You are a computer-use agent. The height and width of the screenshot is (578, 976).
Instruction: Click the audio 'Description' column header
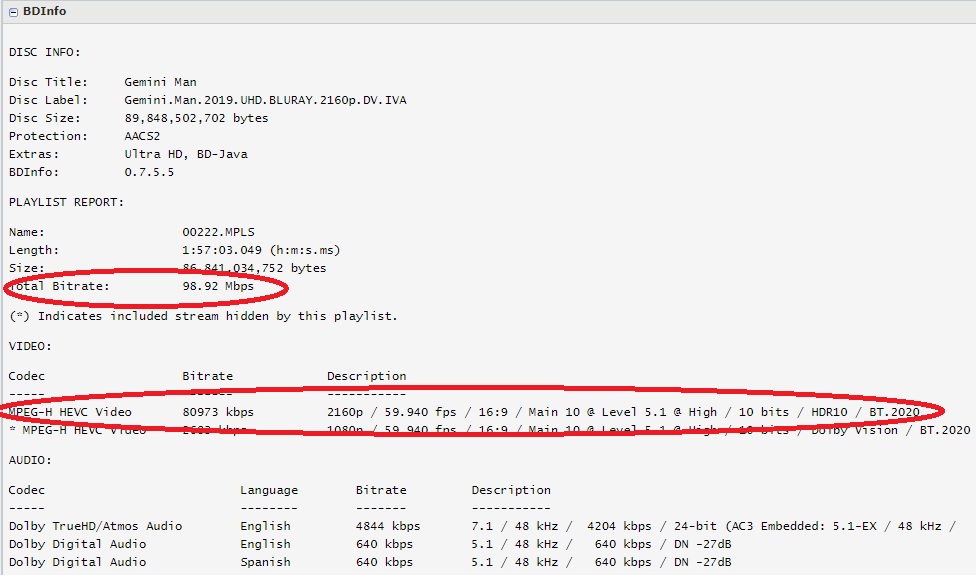511,490
